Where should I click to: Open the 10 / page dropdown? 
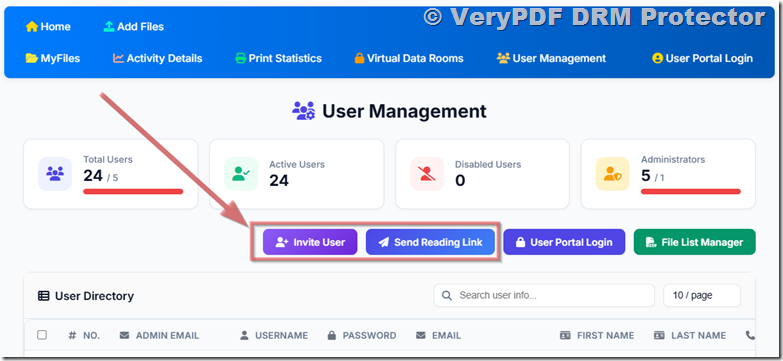702,296
